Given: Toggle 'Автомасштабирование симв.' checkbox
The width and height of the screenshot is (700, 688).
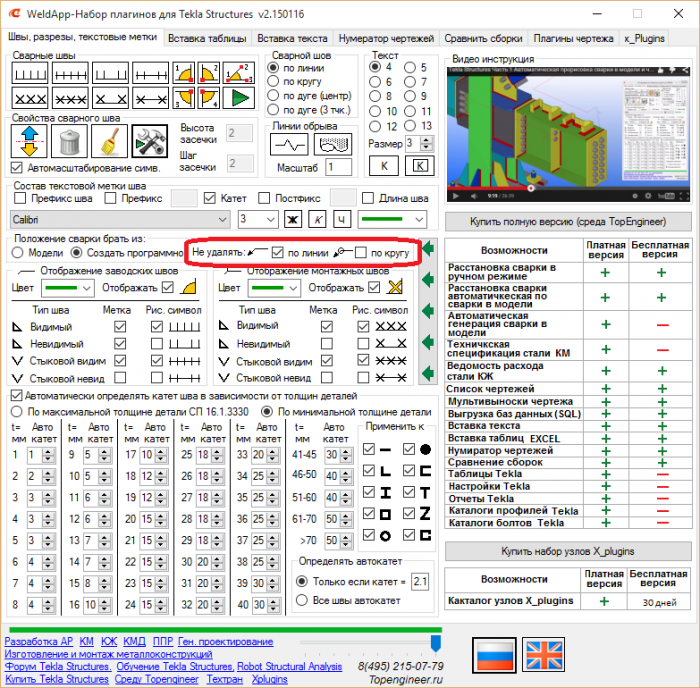Looking at the screenshot, I should click(17, 168).
